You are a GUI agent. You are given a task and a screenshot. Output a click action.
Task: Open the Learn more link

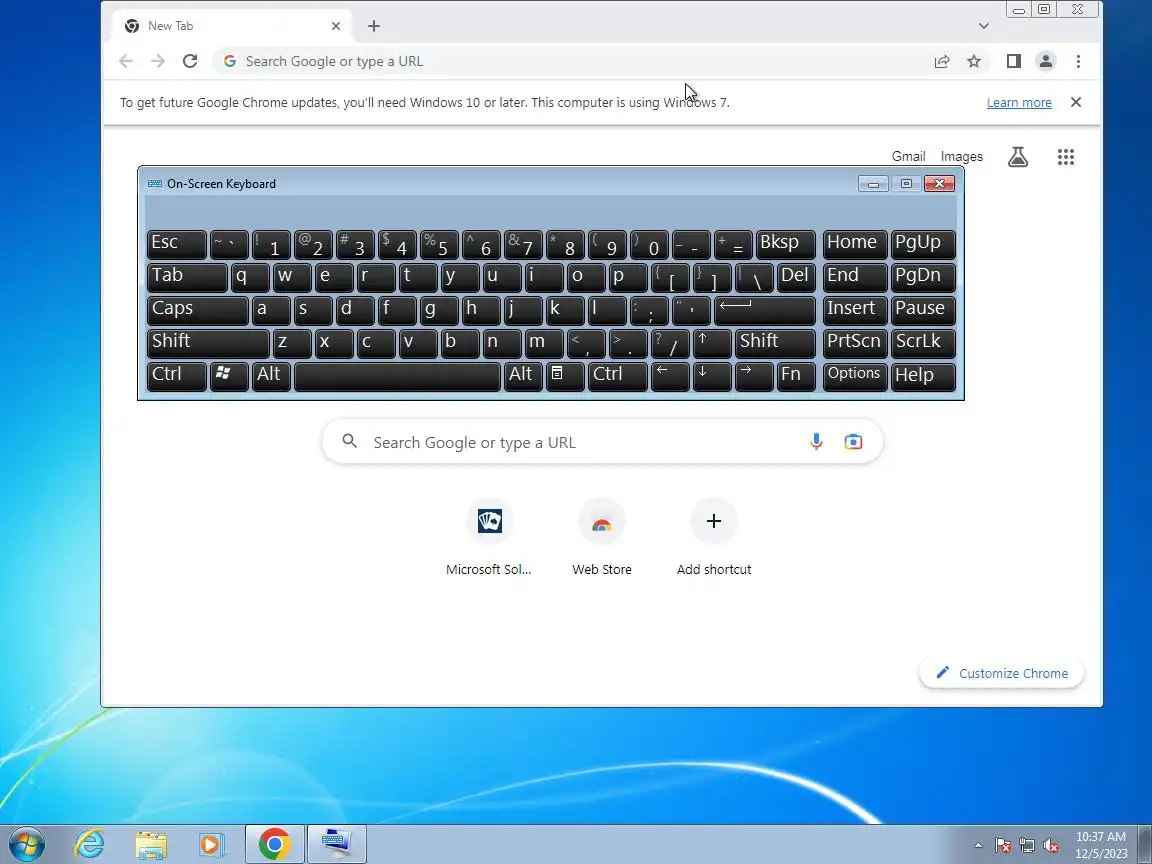[1018, 102]
